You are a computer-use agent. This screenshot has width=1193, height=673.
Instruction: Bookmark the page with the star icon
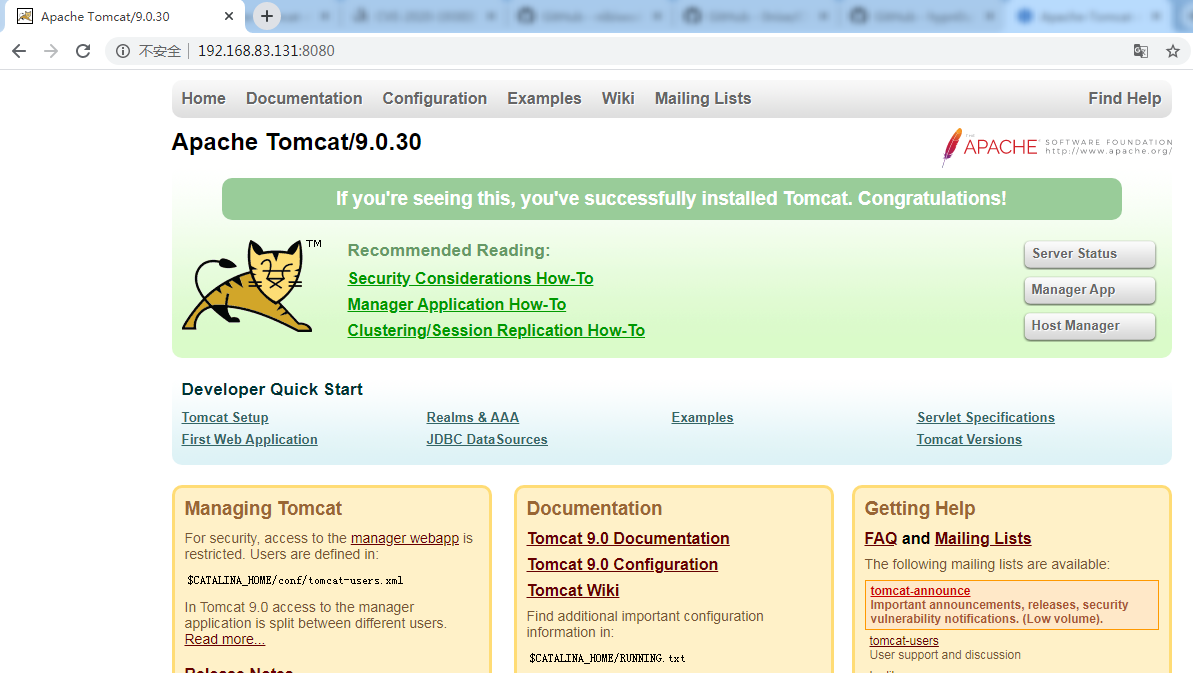click(x=1172, y=51)
